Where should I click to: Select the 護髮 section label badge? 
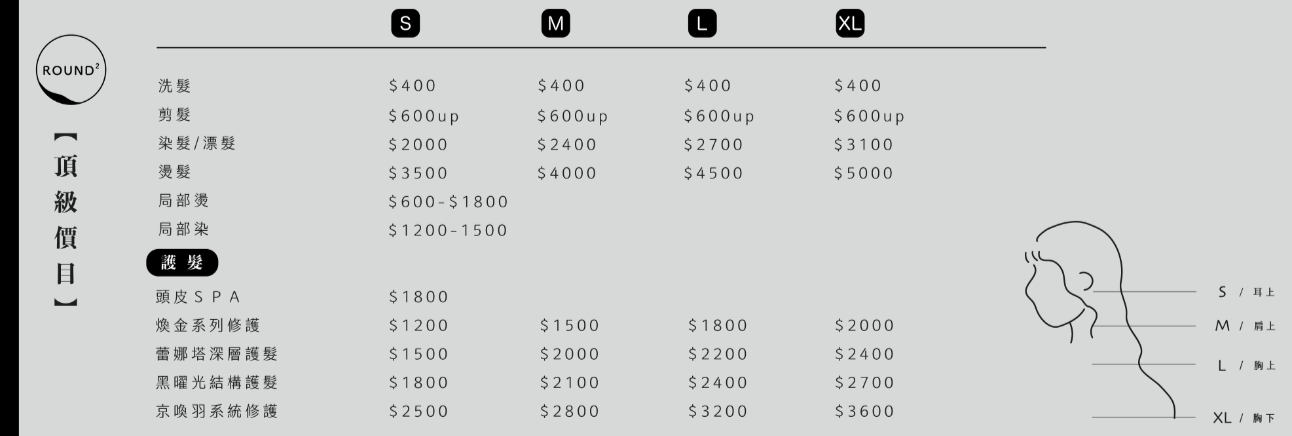(182, 263)
